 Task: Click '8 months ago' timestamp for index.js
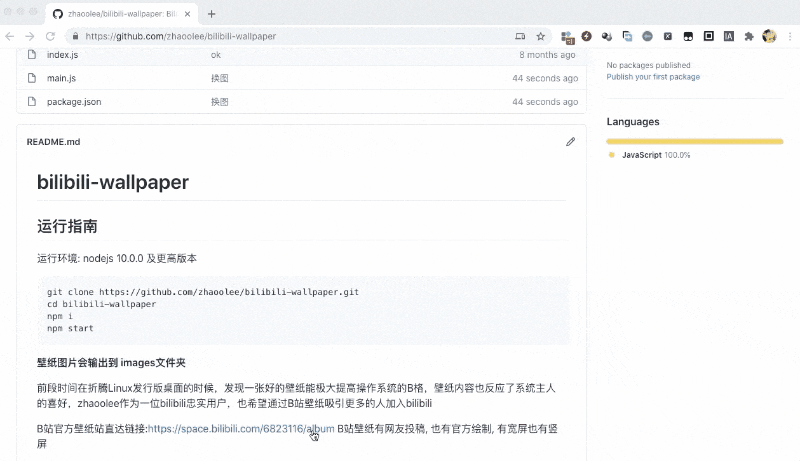[x=547, y=55]
